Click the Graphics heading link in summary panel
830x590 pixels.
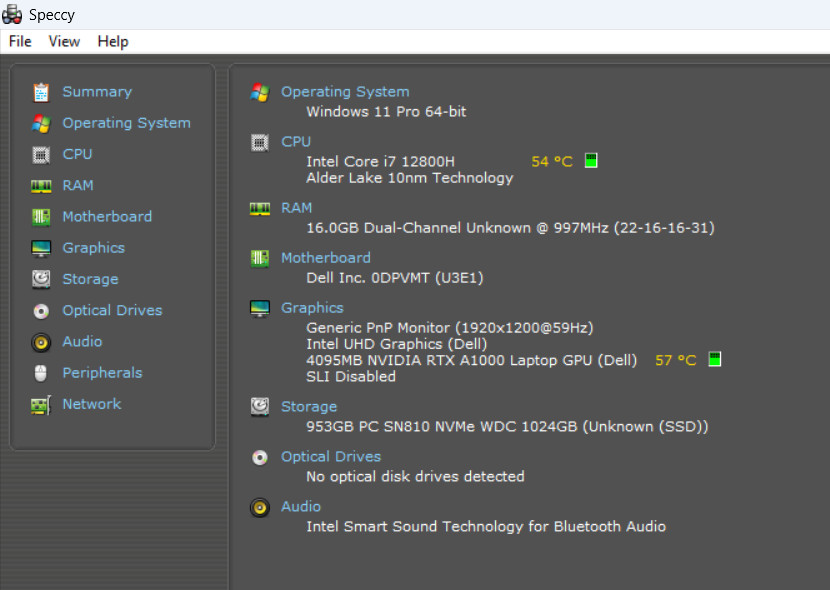pyautogui.click(x=312, y=307)
